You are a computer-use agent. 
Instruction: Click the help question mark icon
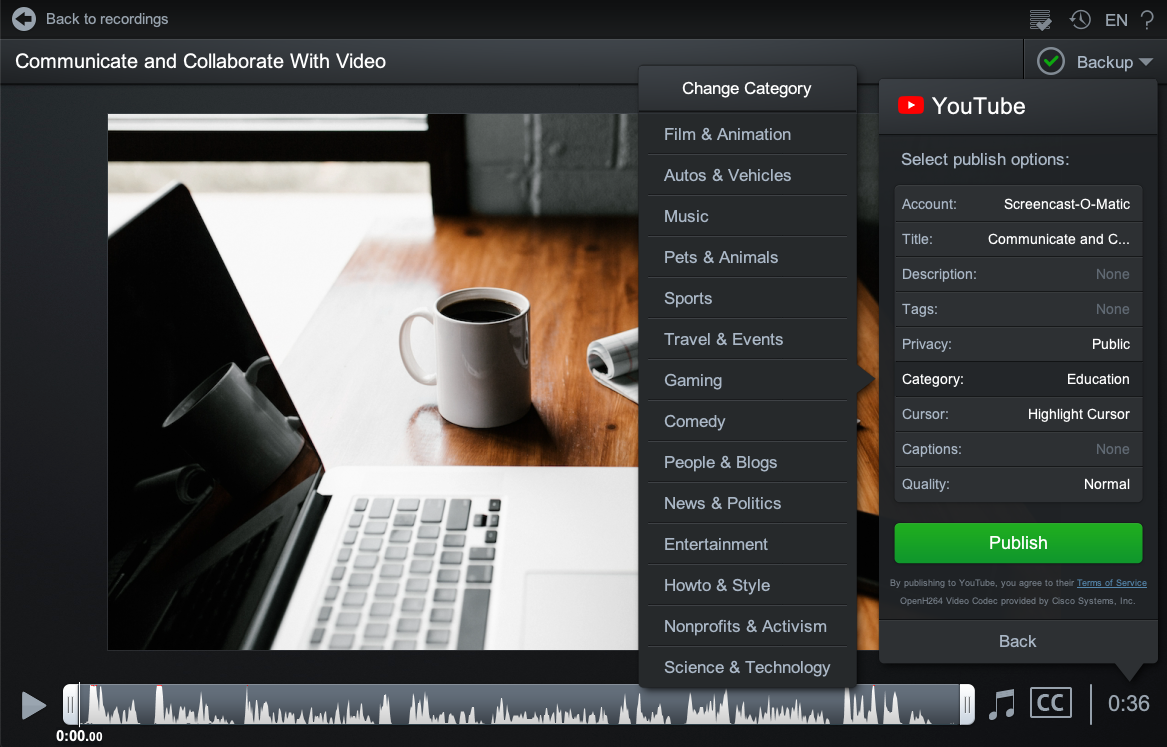[x=1146, y=19]
